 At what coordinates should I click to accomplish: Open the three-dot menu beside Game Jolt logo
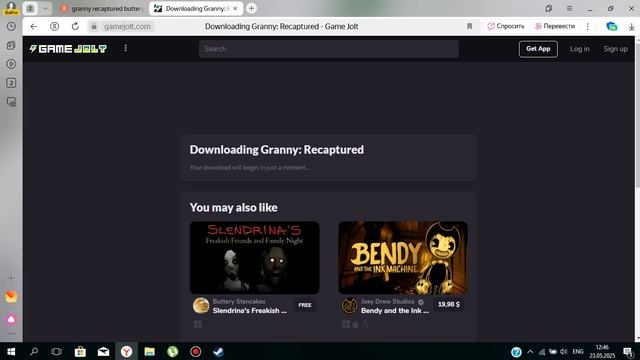point(125,49)
